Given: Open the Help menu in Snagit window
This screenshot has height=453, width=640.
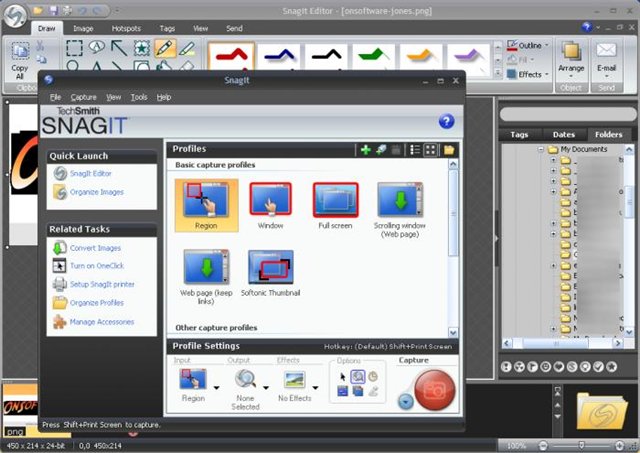Looking at the screenshot, I should [x=164, y=97].
